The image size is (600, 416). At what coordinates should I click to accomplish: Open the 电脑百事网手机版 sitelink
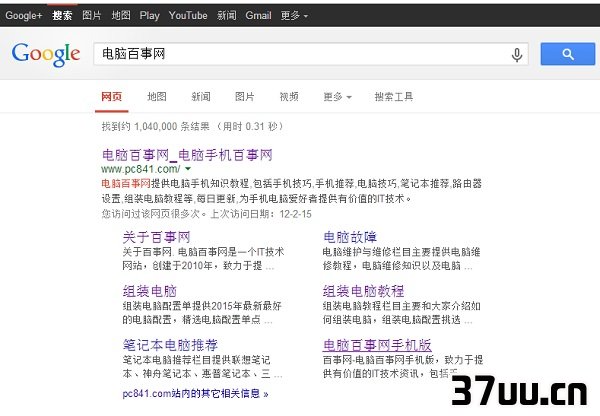click(x=377, y=345)
